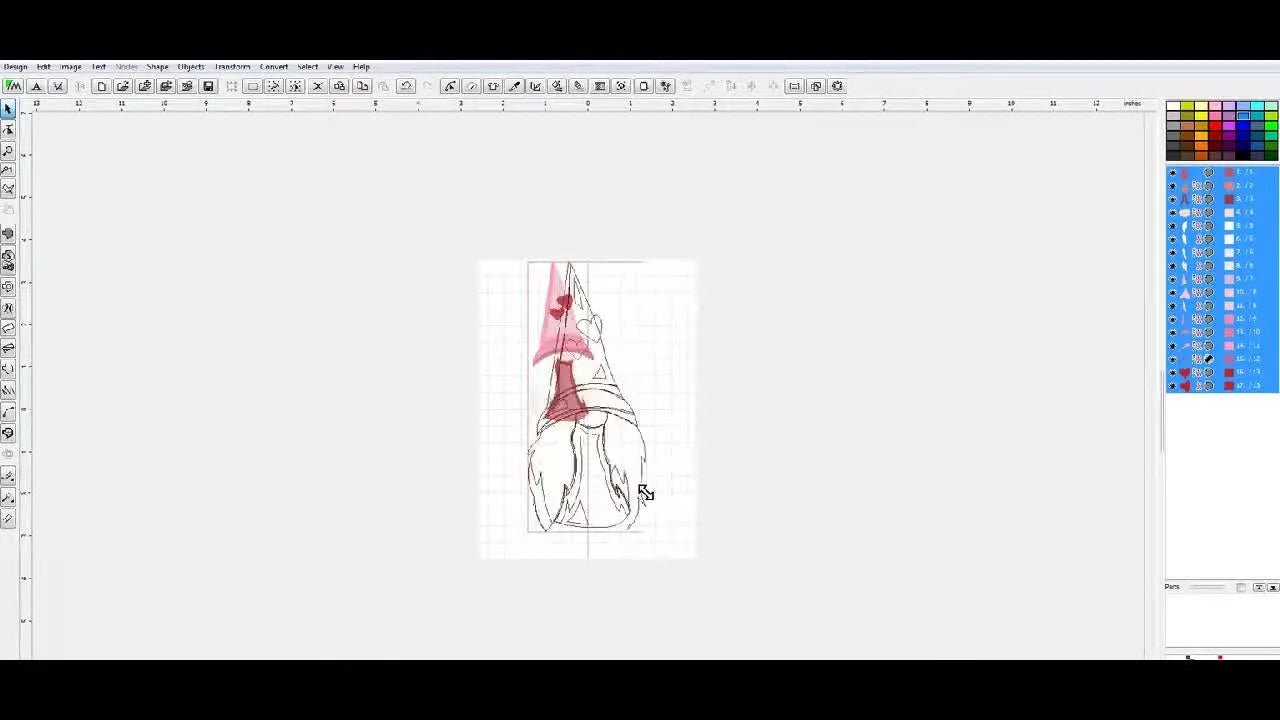Click the New blank page icon
This screenshot has height=720, width=1280.
coord(101,86)
